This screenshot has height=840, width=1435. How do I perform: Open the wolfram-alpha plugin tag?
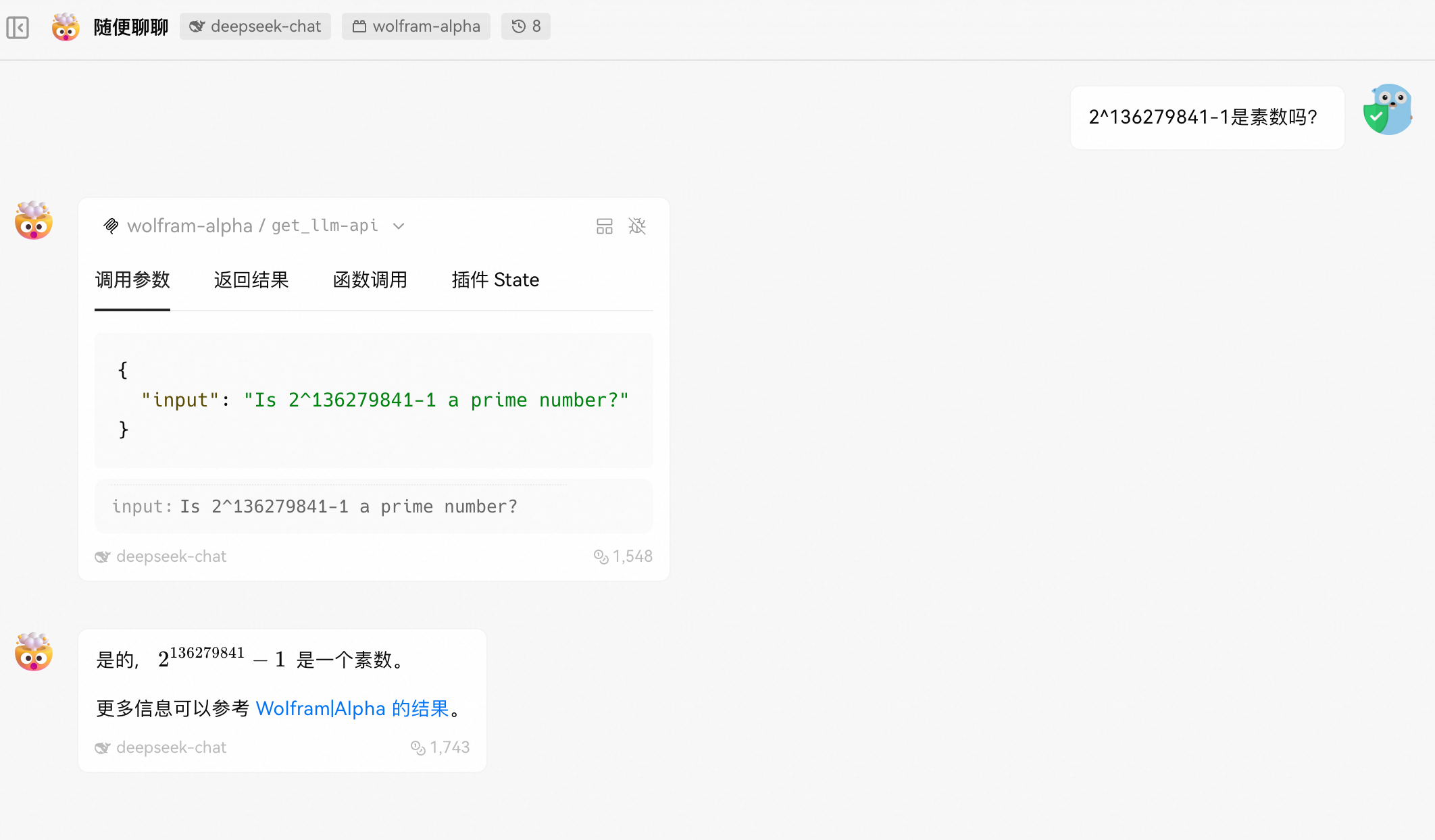[x=416, y=26]
